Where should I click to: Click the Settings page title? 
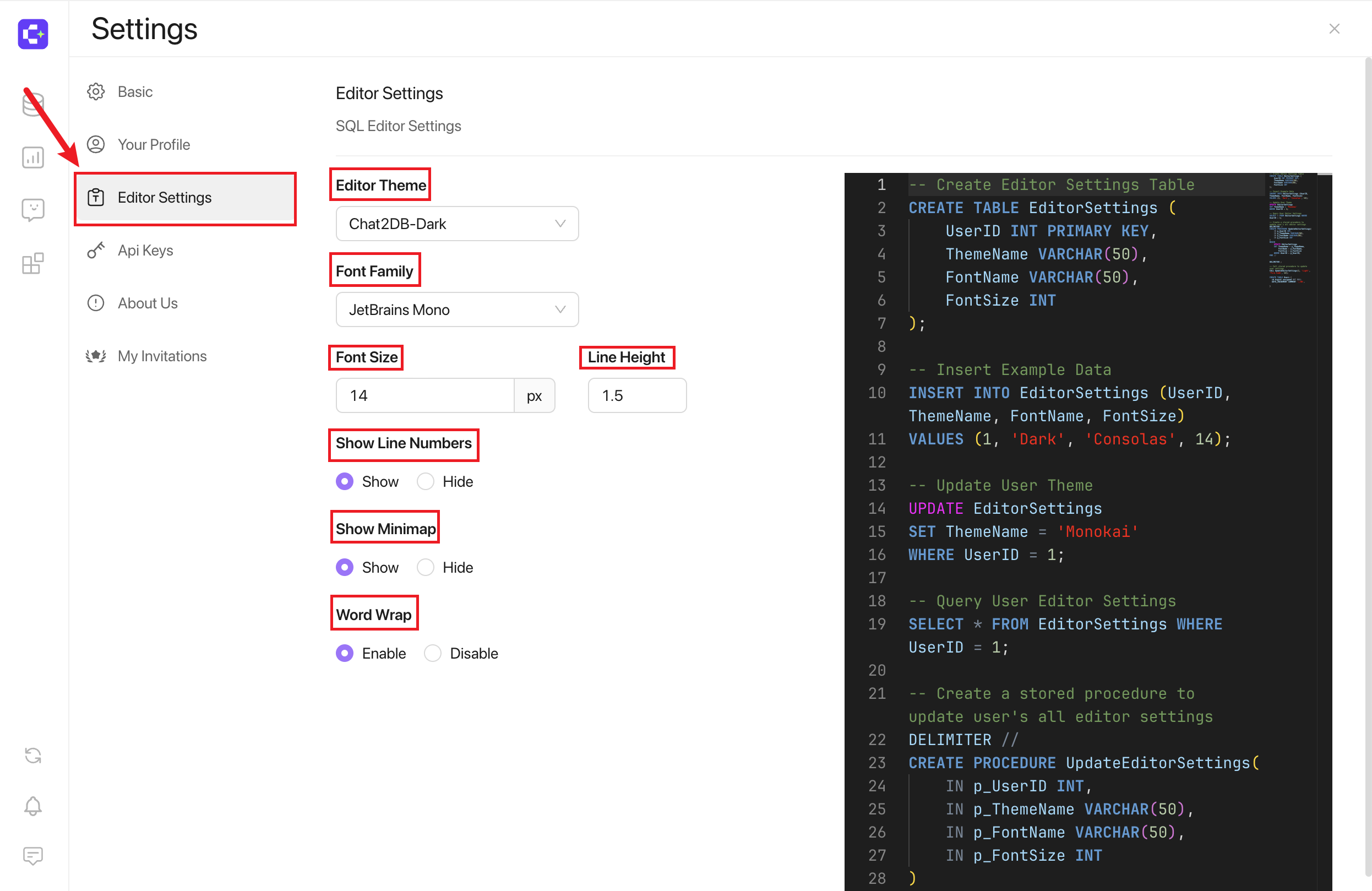click(x=144, y=29)
